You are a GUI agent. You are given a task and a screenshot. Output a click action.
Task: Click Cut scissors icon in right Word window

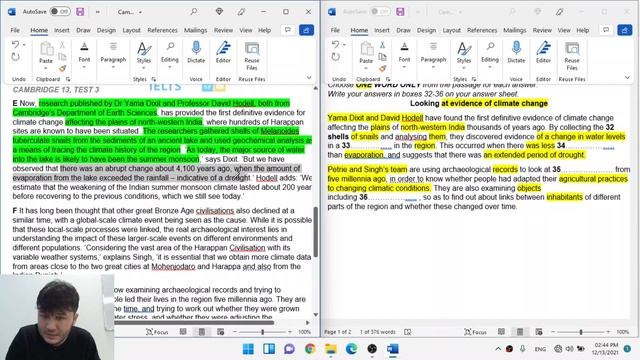point(382,45)
